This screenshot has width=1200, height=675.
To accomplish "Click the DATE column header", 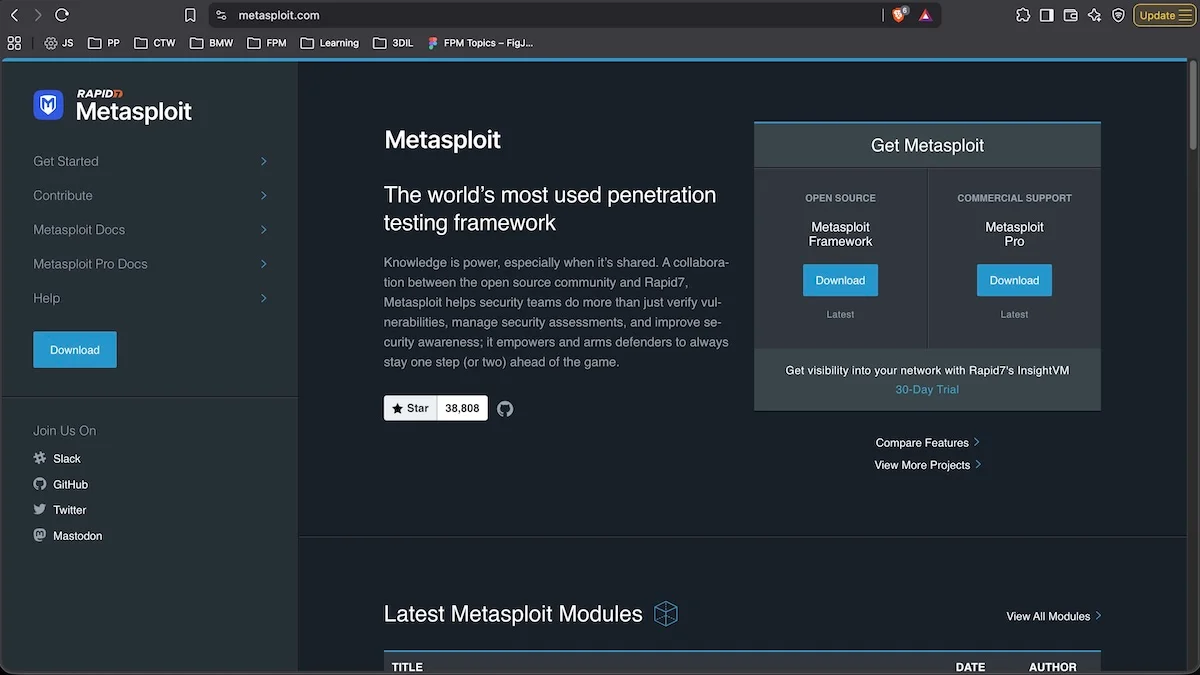I will point(970,667).
